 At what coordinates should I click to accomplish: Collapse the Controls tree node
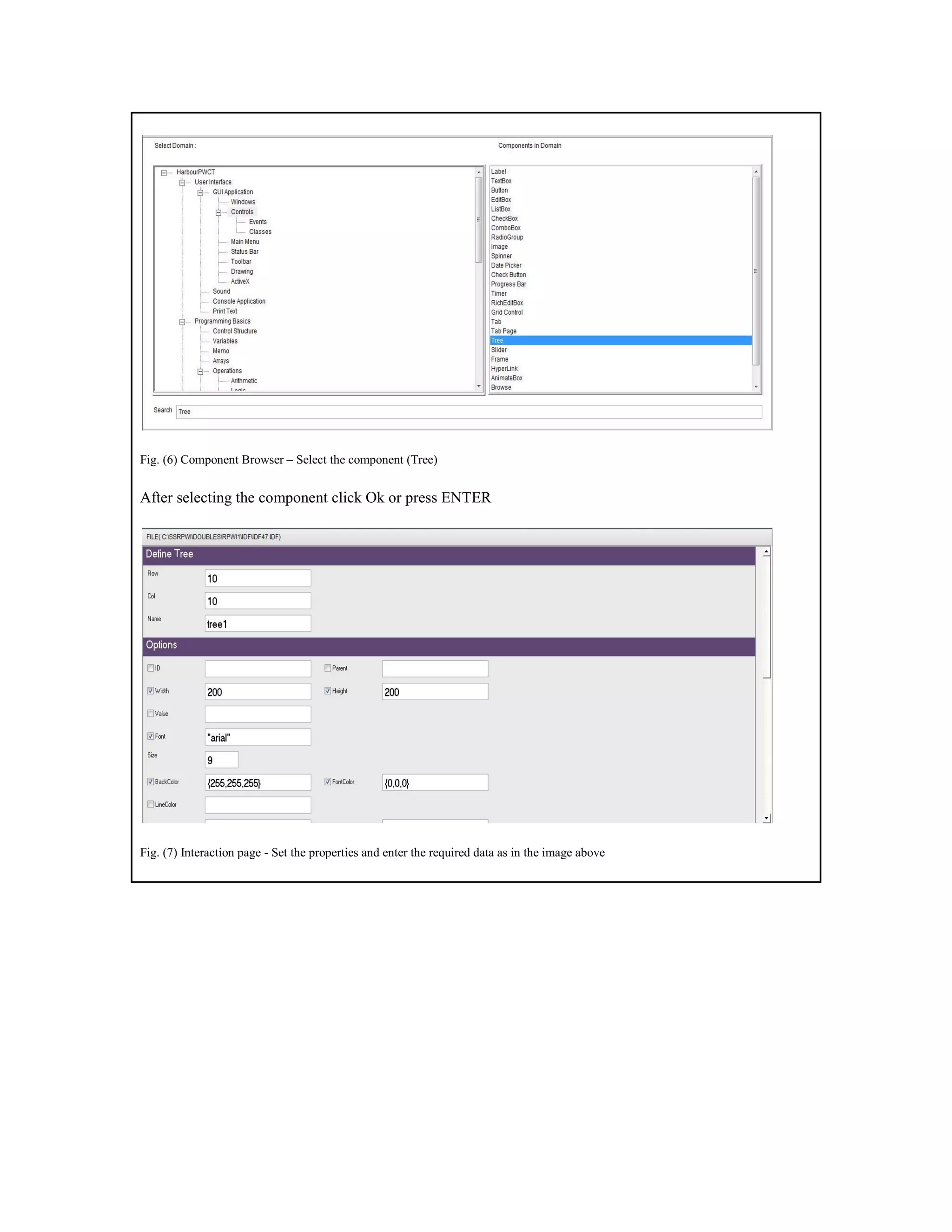218,212
